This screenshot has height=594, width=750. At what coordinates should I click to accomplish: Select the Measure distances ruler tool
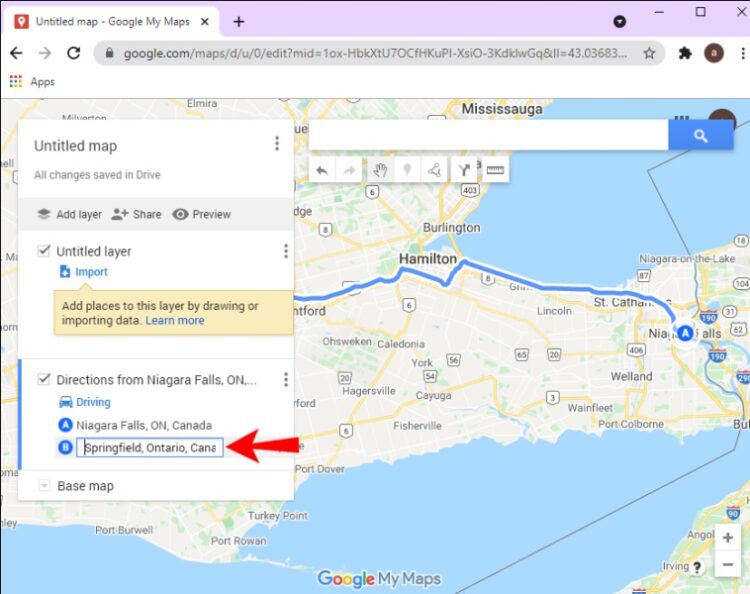coord(495,170)
